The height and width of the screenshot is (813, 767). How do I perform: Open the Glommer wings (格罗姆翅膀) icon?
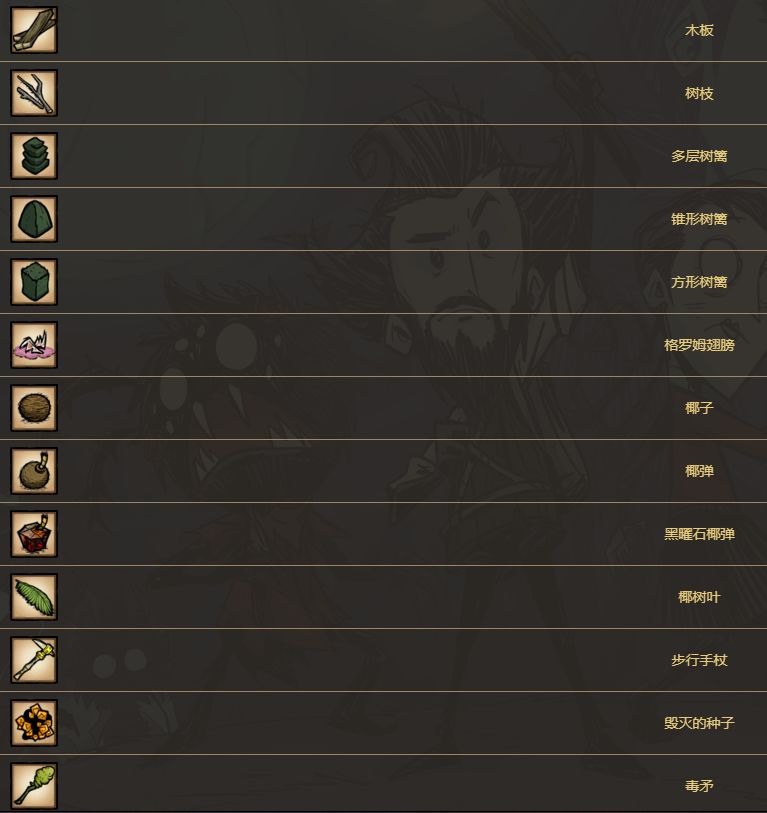[34, 345]
